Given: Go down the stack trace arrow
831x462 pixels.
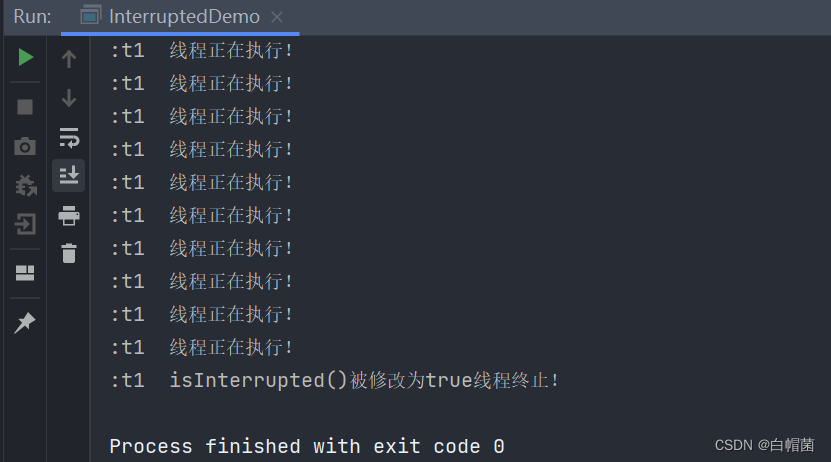Looking at the screenshot, I should pyautogui.click(x=69, y=98).
